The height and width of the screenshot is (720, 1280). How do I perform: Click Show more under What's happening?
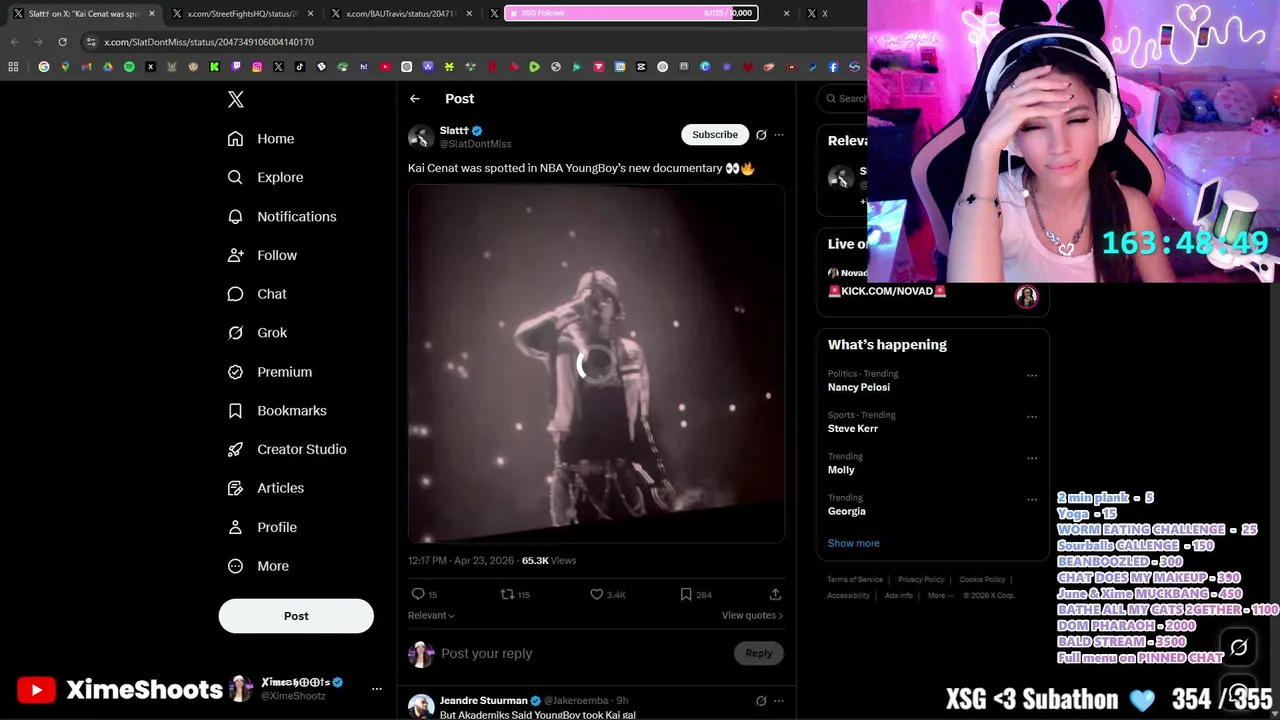pos(854,543)
